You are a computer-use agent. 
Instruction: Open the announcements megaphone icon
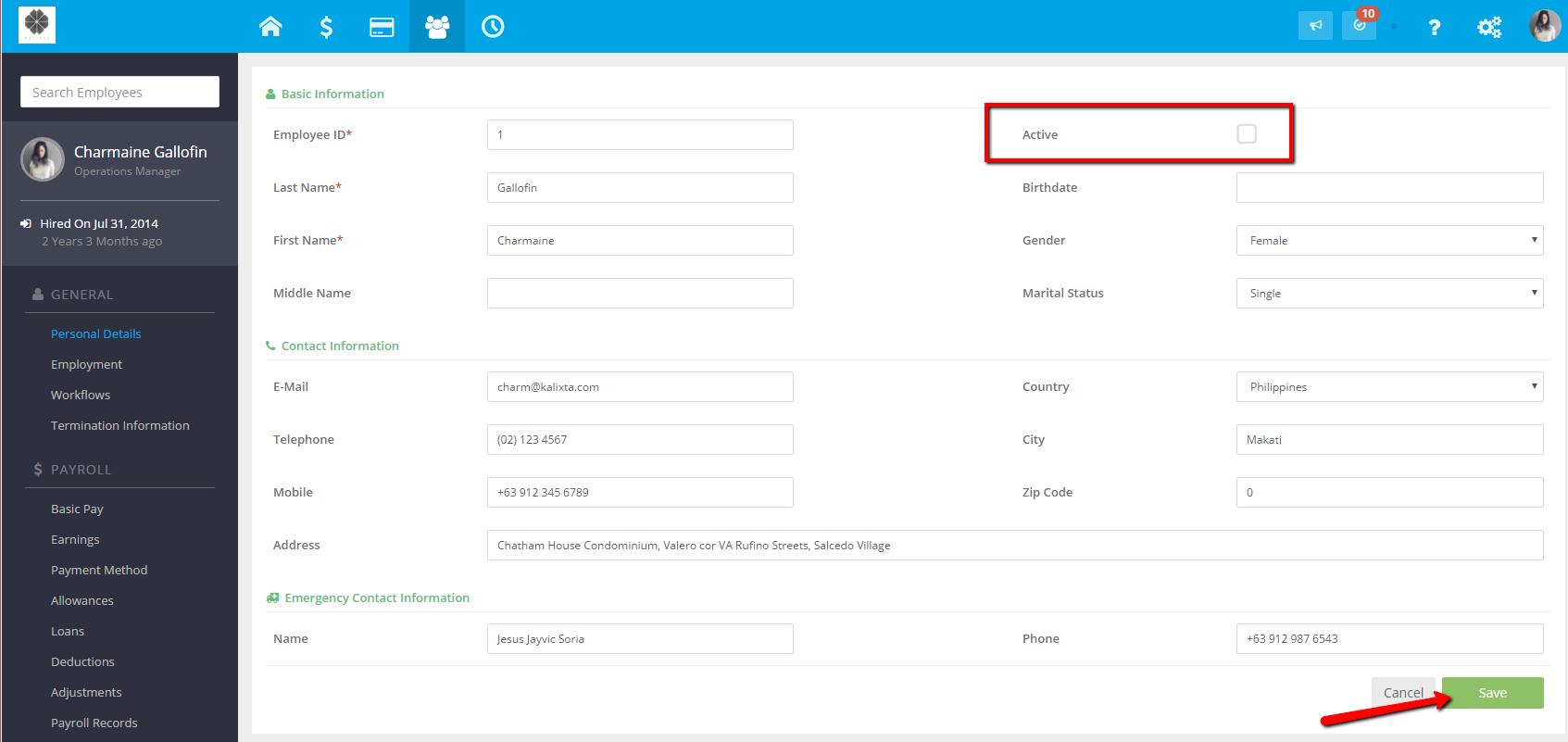[x=1315, y=26]
